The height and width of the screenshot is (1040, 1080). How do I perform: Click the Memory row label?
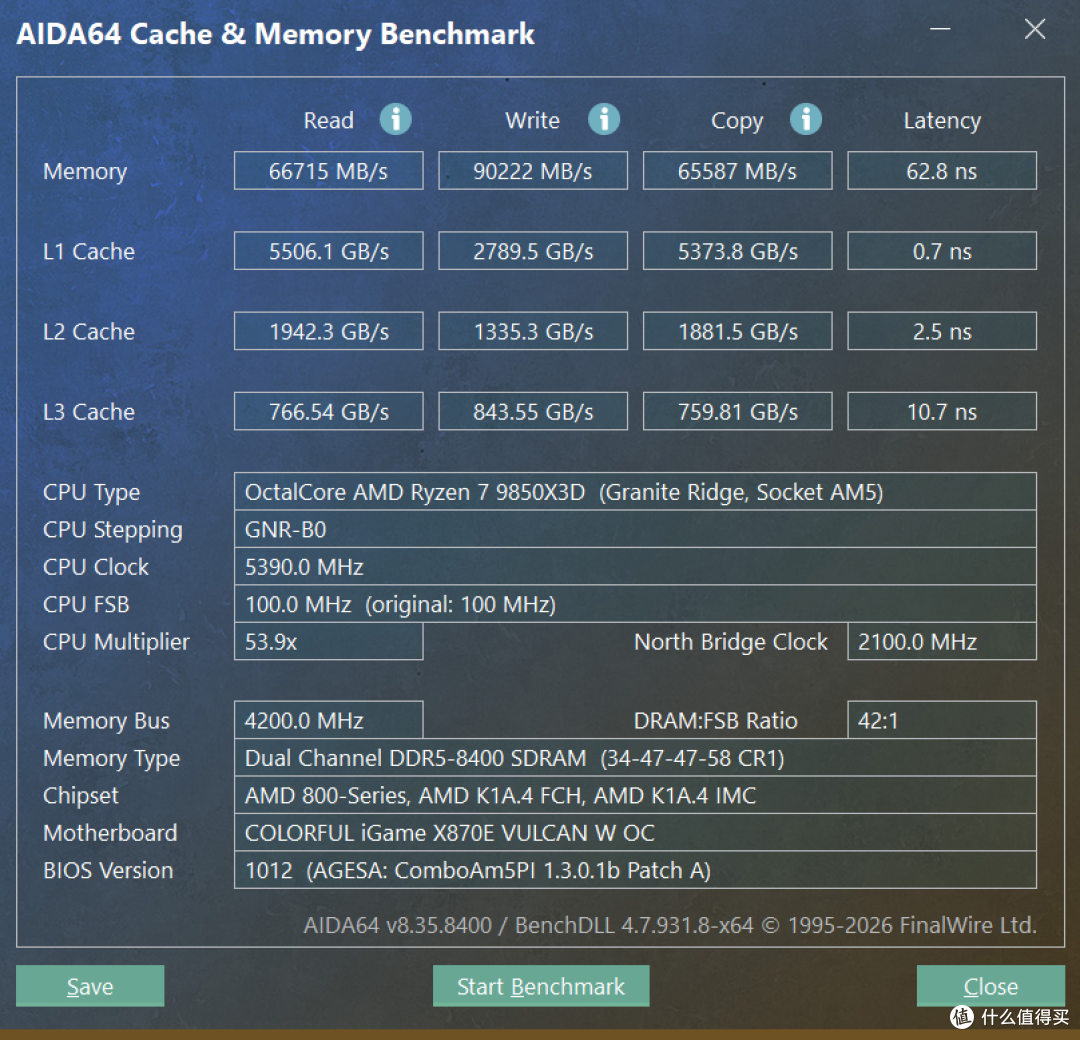(x=85, y=171)
